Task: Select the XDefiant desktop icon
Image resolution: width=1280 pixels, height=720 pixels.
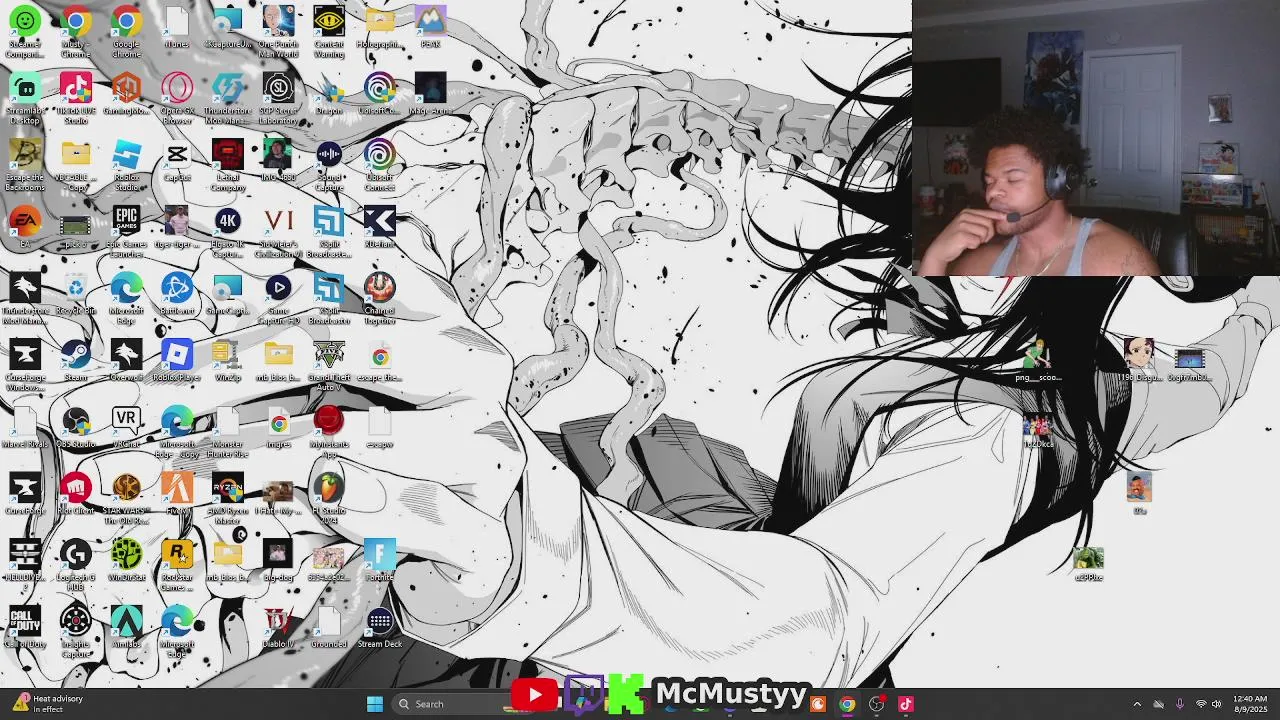Action: tap(379, 227)
